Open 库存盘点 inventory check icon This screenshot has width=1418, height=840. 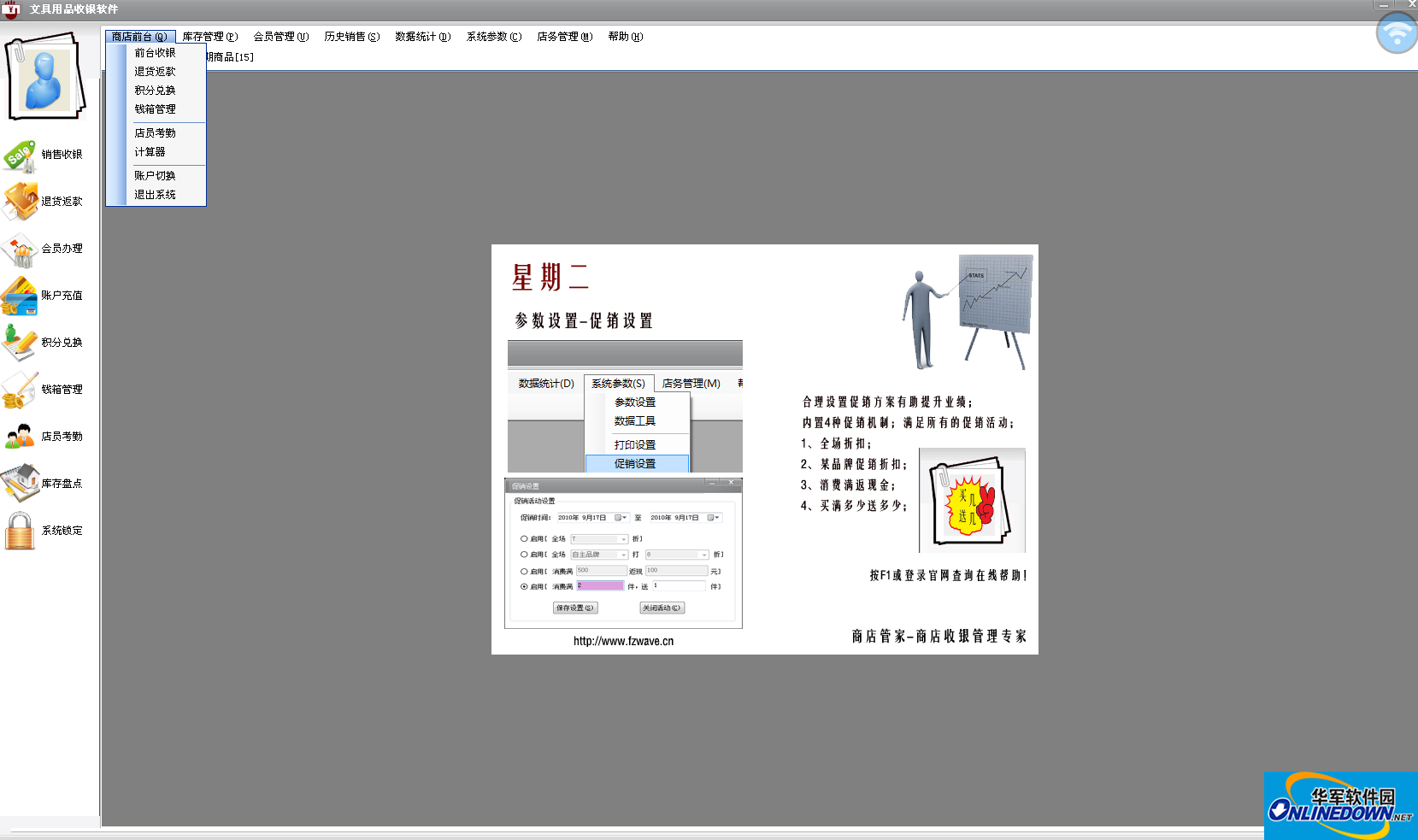pyautogui.click(x=20, y=484)
